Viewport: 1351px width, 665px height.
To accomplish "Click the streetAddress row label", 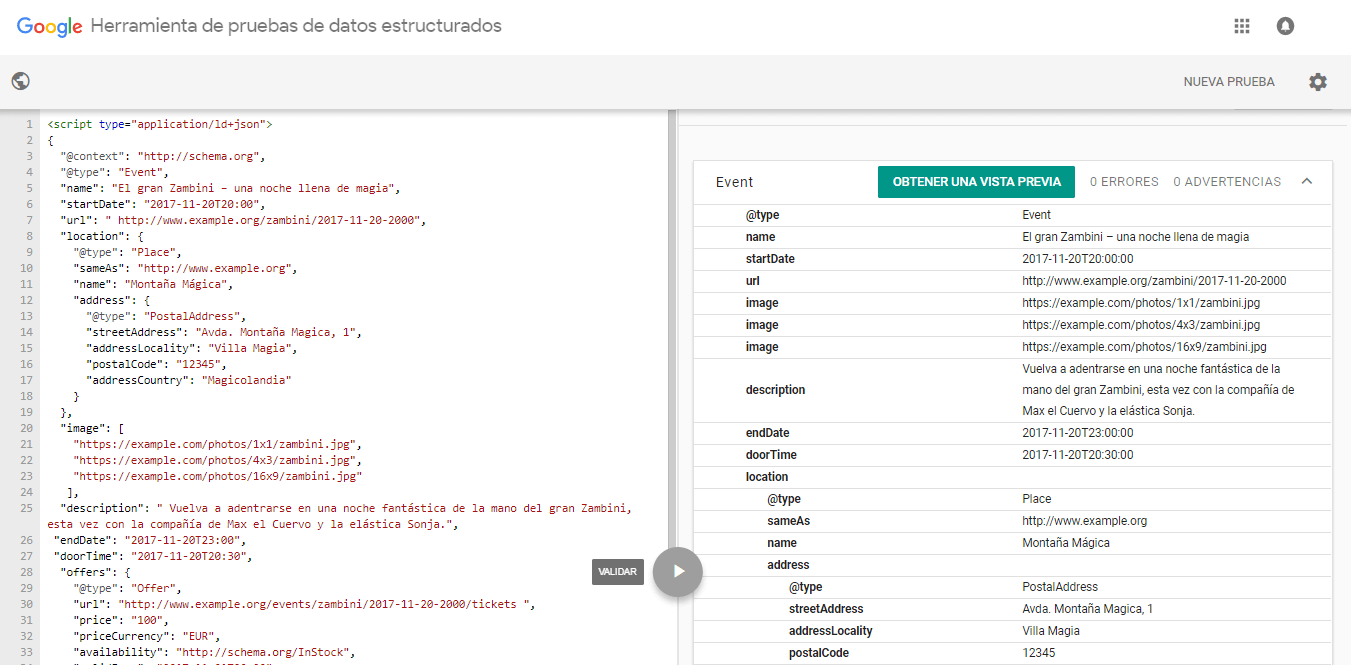I will (x=826, y=609).
